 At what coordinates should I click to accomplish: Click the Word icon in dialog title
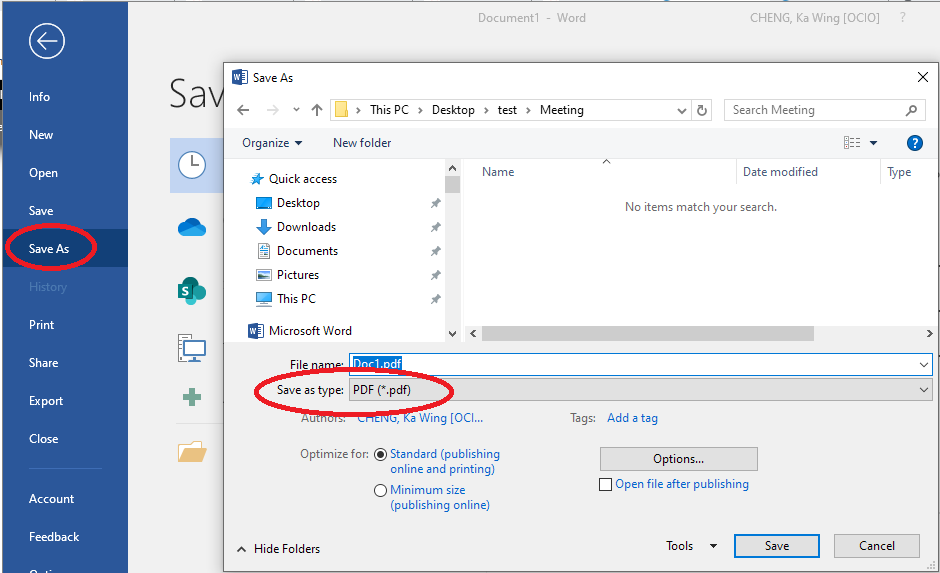tap(240, 77)
